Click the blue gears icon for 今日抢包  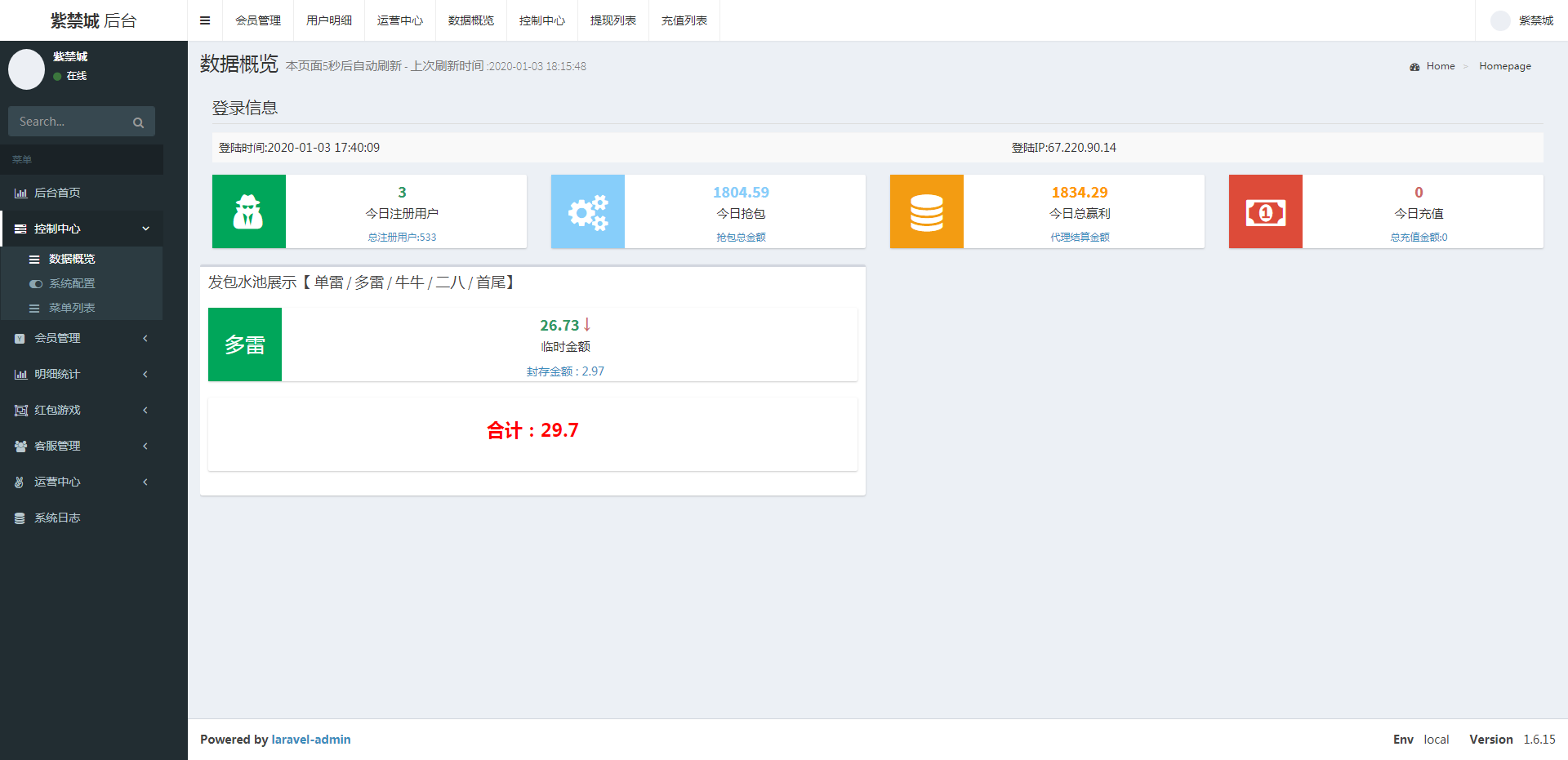point(587,211)
